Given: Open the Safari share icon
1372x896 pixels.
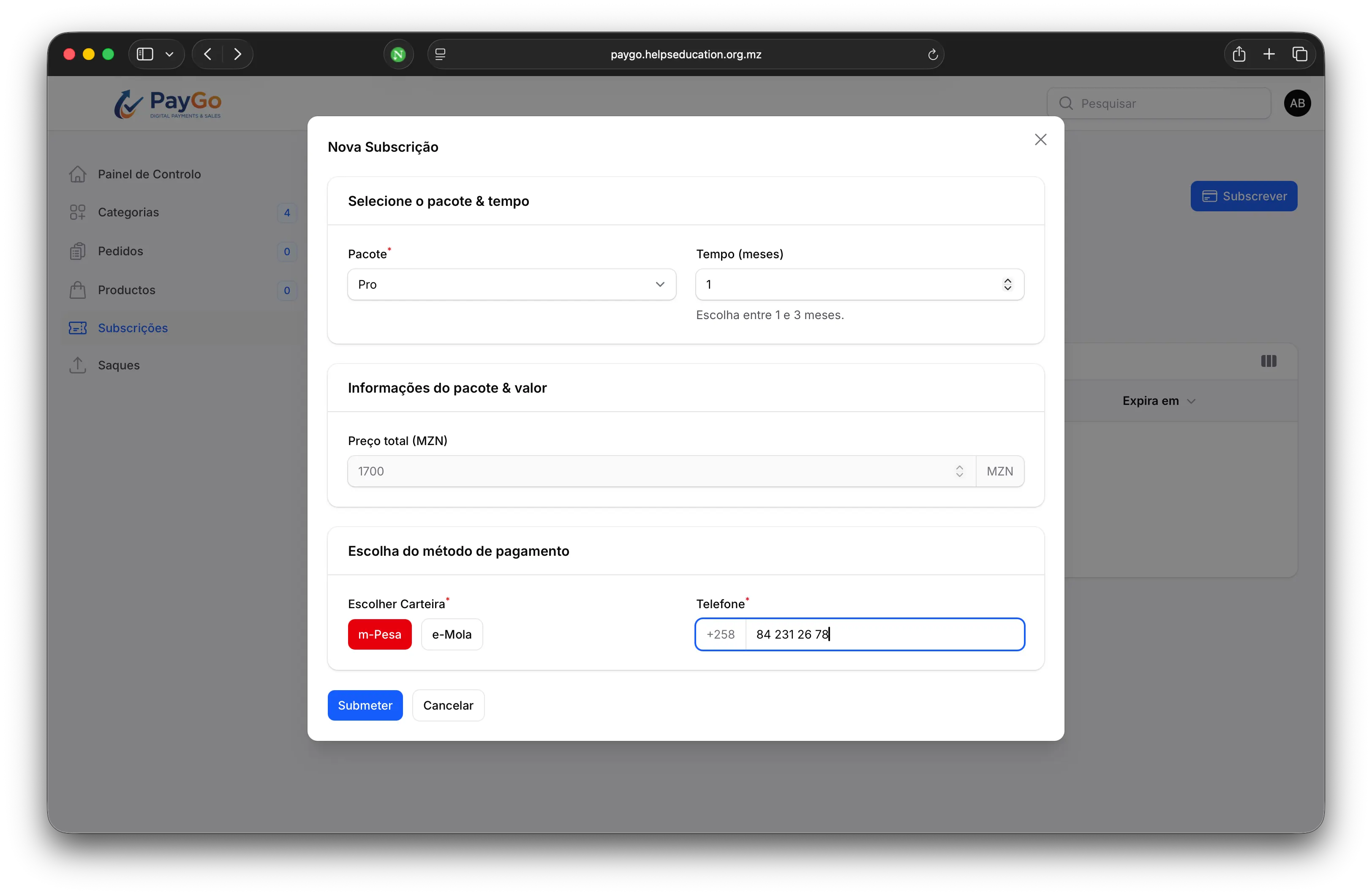Looking at the screenshot, I should tap(1239, 54).
